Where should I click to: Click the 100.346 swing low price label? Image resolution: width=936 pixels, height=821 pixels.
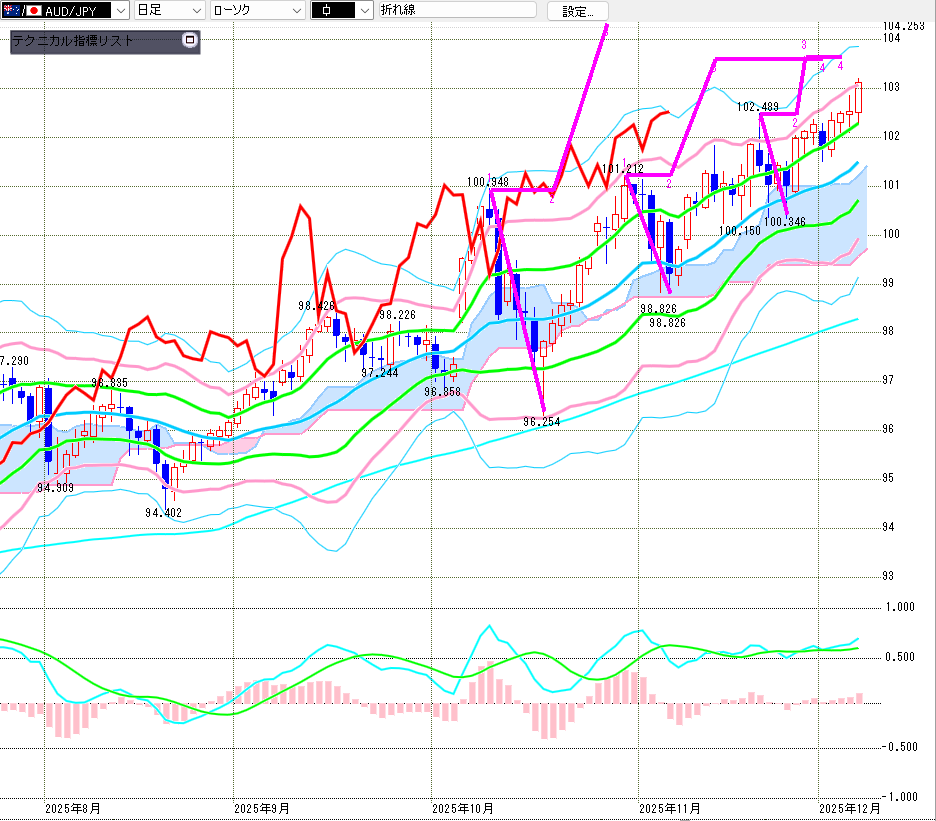point(784,221)
